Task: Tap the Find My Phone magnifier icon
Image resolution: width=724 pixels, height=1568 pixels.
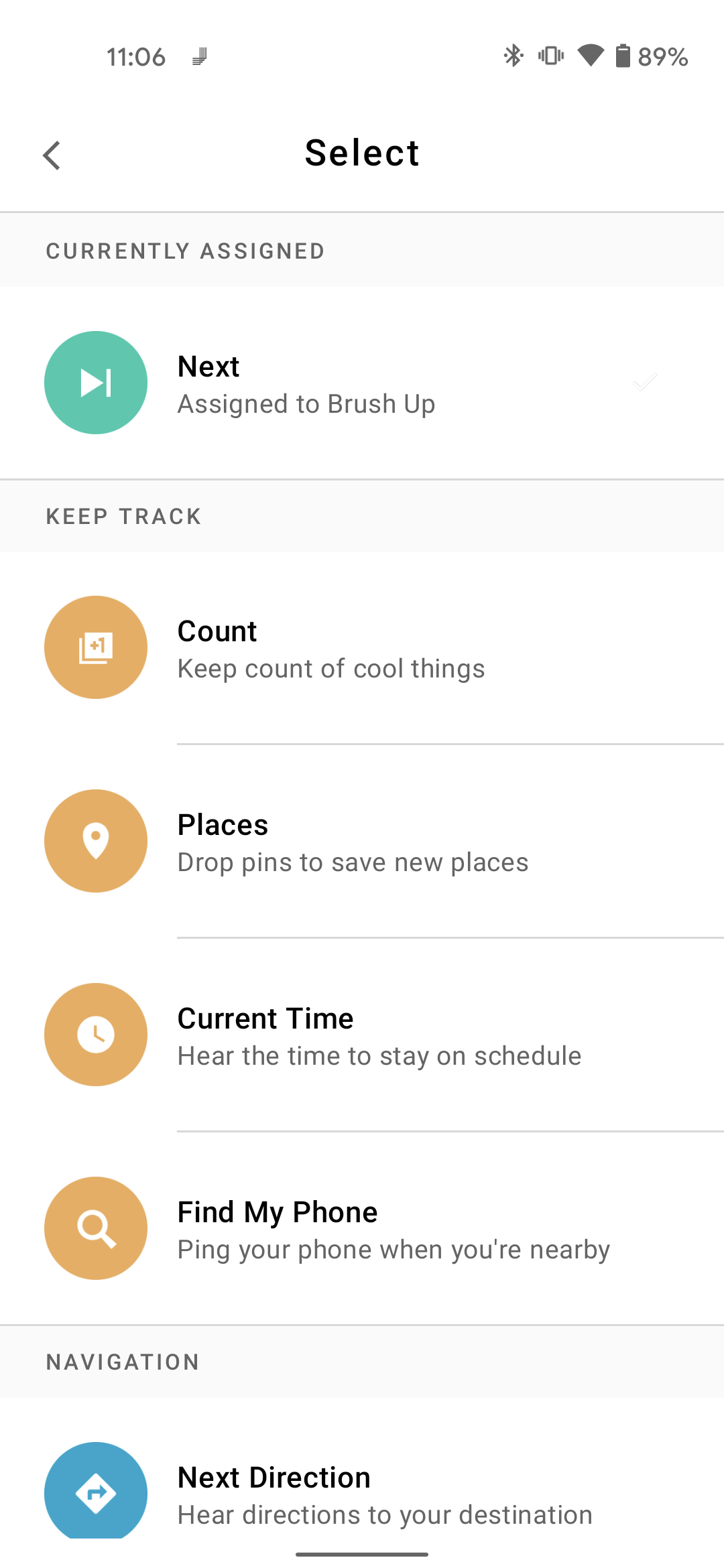Action: (96, 1228)
